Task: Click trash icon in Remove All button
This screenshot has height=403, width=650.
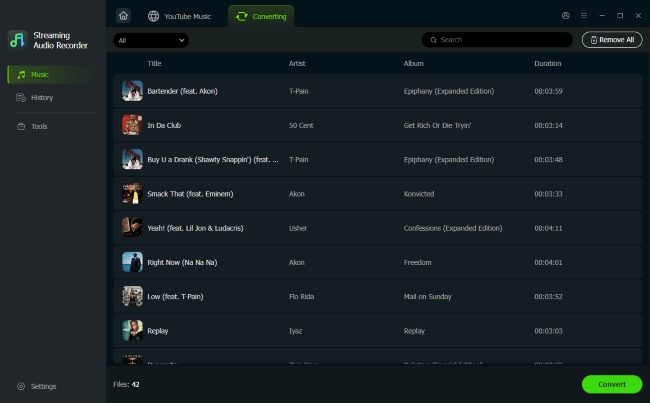Action: pos(594,40)
